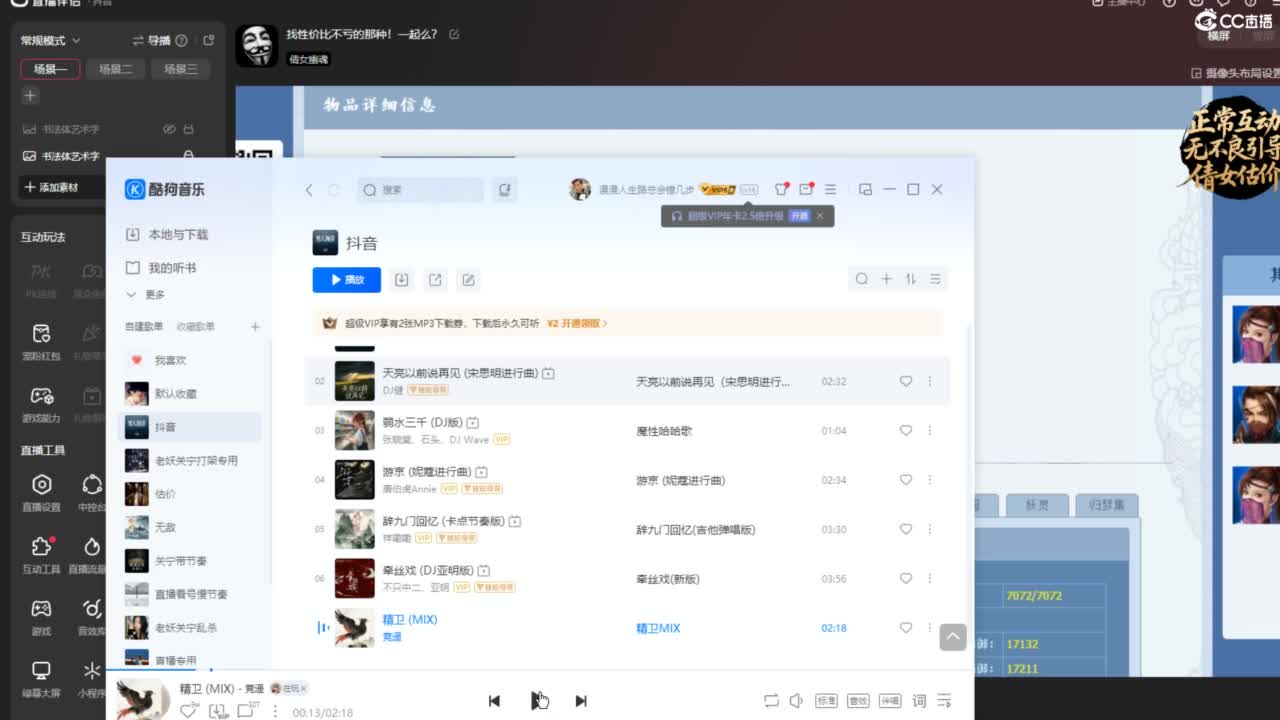The height and width of the screenshot is (720, 1280).
Task: Skip to the next track
Action: (x=581, y=701)
